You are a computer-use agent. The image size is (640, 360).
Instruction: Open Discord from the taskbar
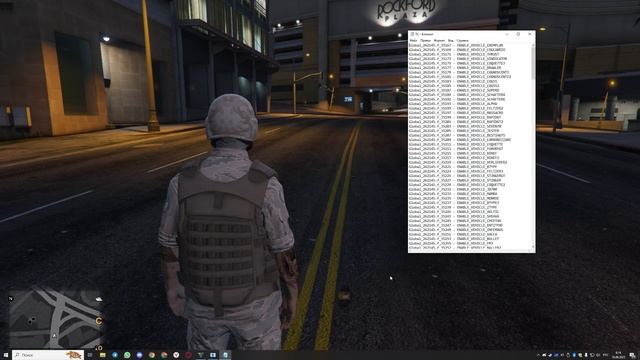(x=139, y=355)
